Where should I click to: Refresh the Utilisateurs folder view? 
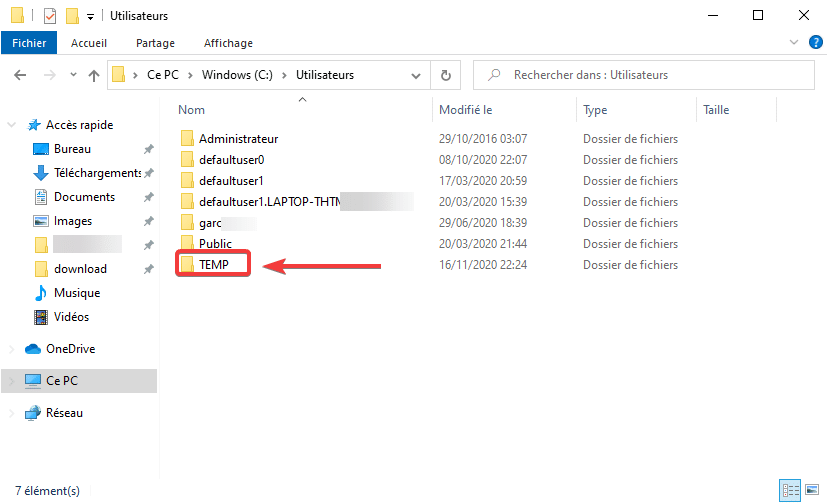click(x=445, y=75)
